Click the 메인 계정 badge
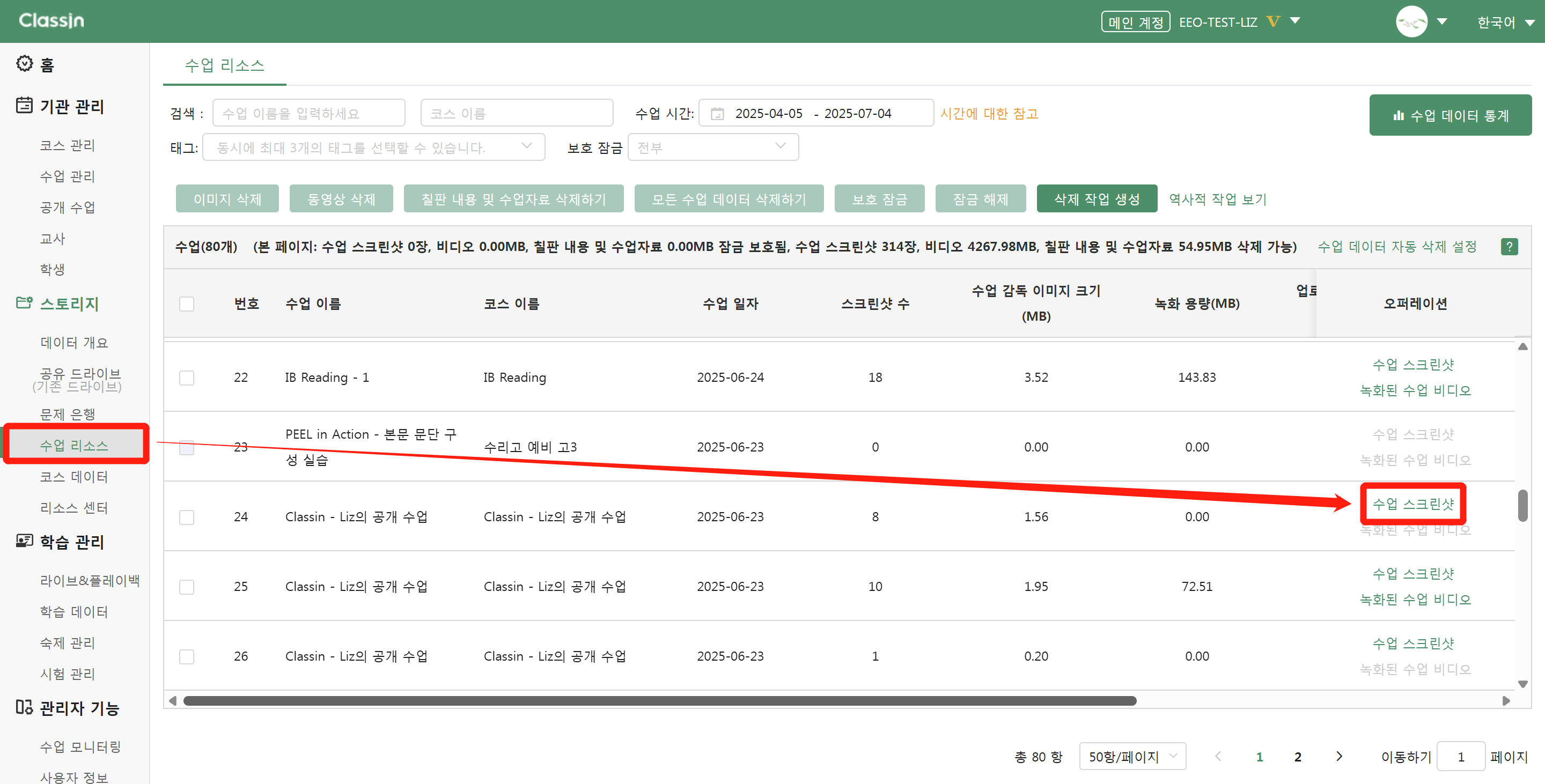Image resolution: width=1545 pixels, height=784 pixels. (x=1135, y=22)
